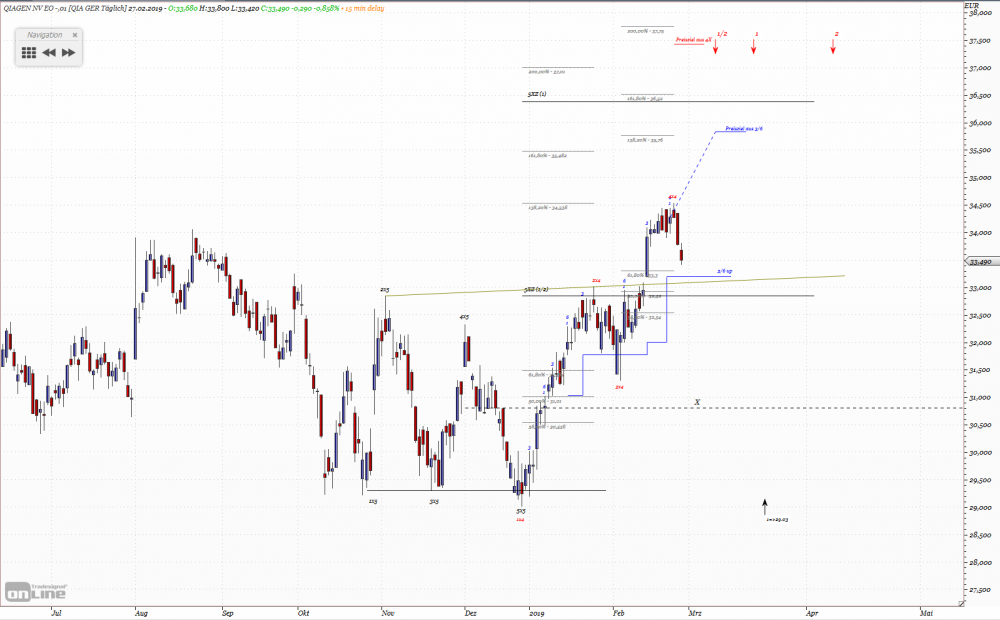
Task: Click the Nov label on the time axis
Action: point(388,613)
